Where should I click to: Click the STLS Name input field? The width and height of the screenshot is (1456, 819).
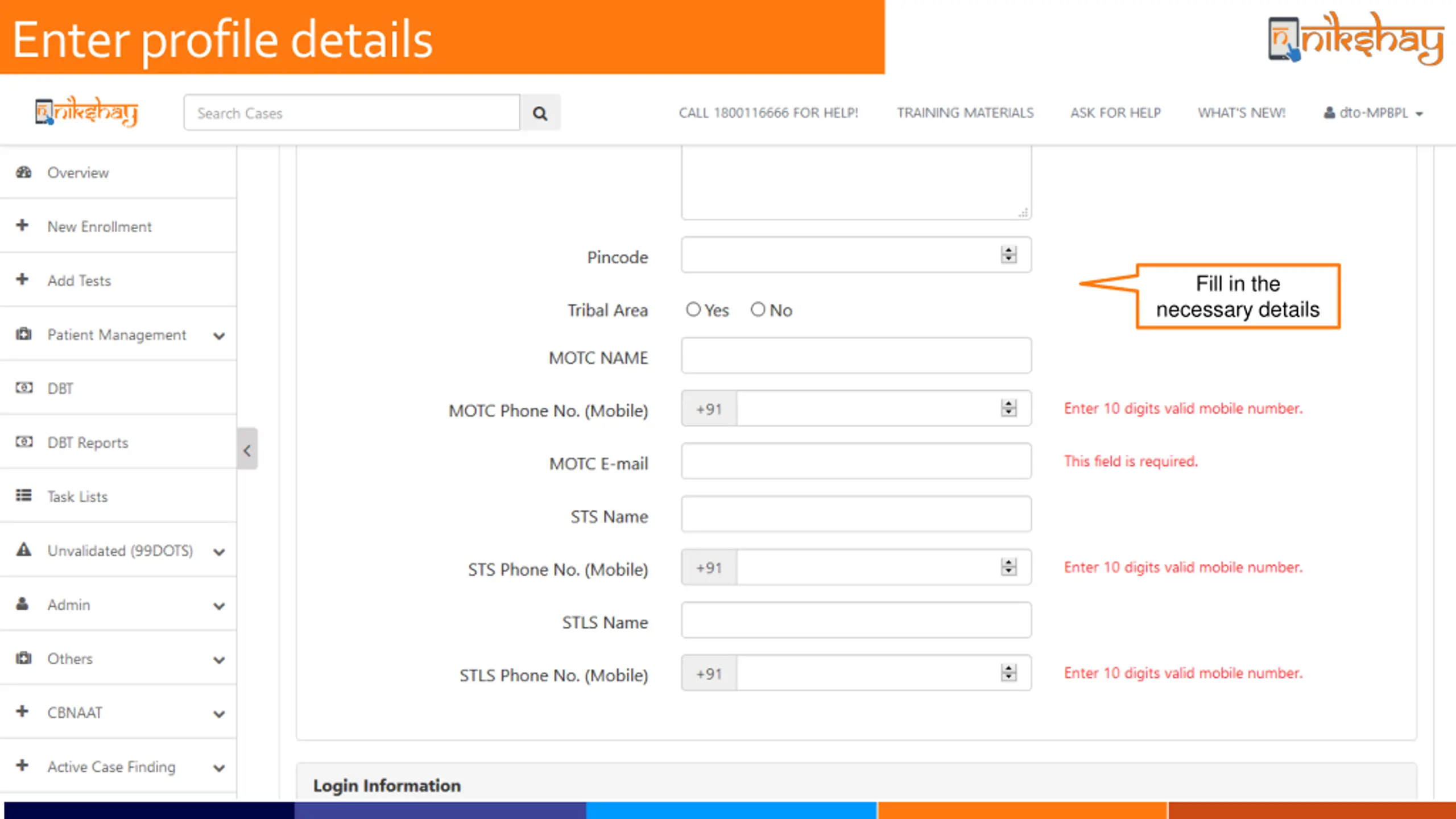856,620
